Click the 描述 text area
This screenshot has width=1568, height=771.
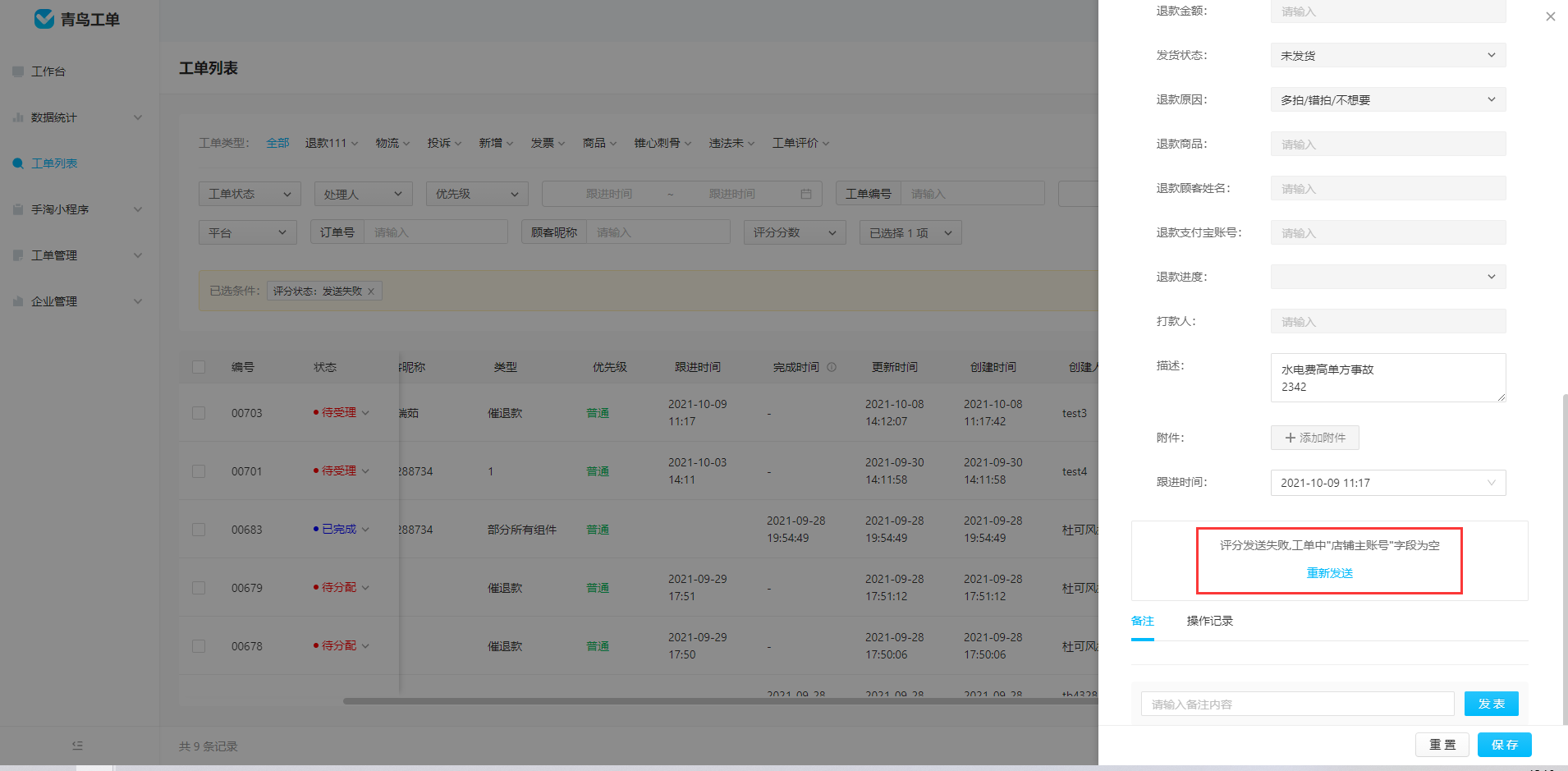pyautogui.click(x=1388, y=378)
